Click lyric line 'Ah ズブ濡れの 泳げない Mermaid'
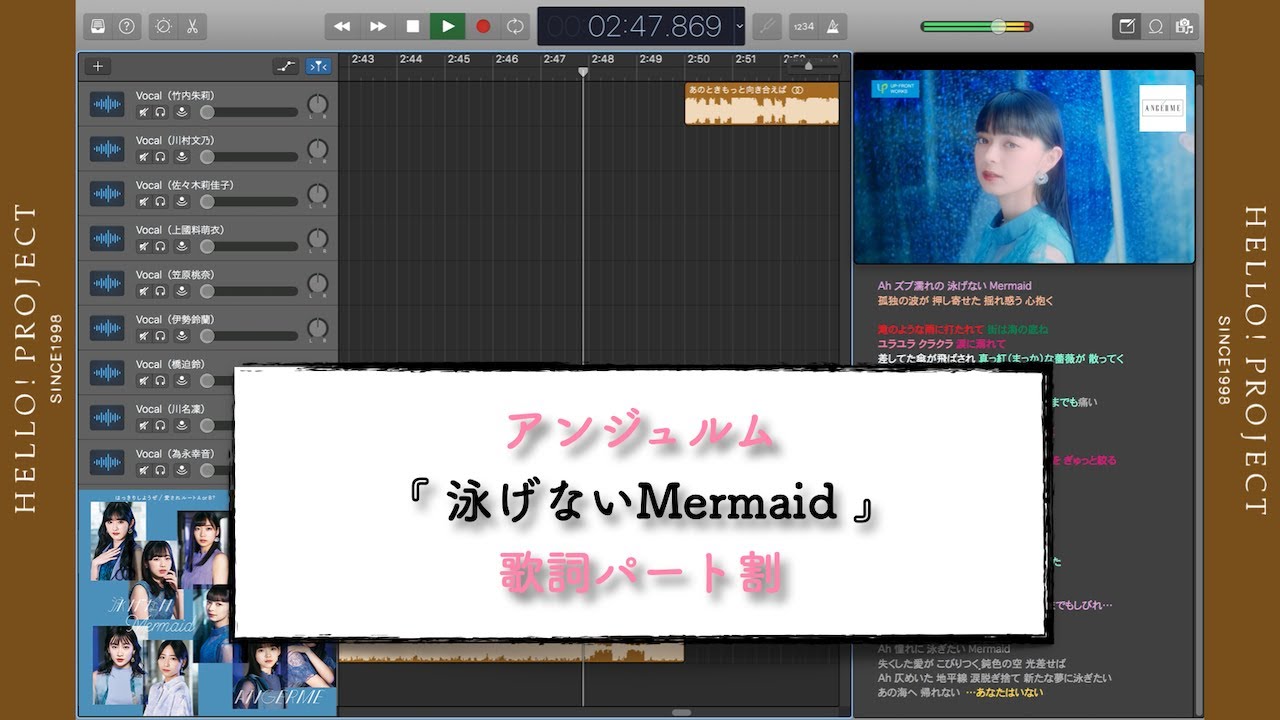This screenshot has height=720, width=1280. point(954,286)
